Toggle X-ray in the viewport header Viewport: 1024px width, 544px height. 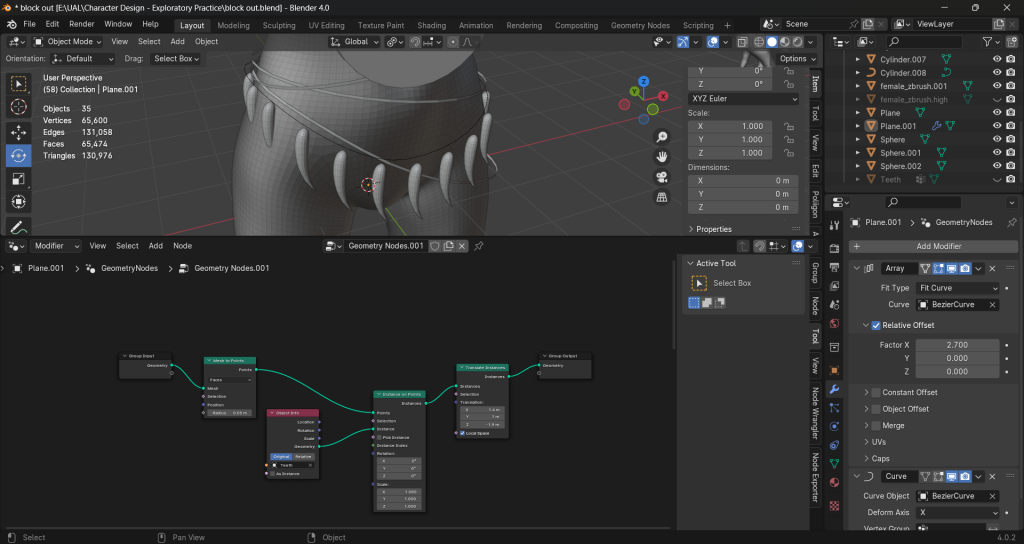click(743, 42)
